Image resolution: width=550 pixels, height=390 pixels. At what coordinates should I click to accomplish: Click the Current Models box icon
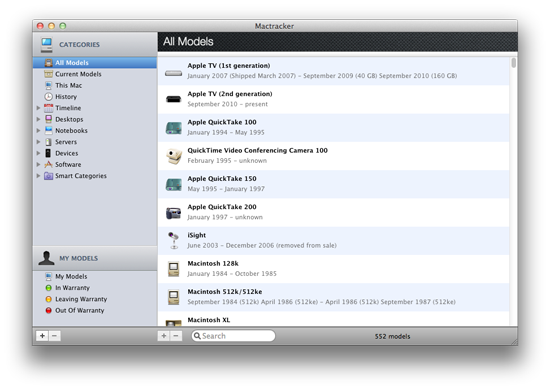point(48,74)
